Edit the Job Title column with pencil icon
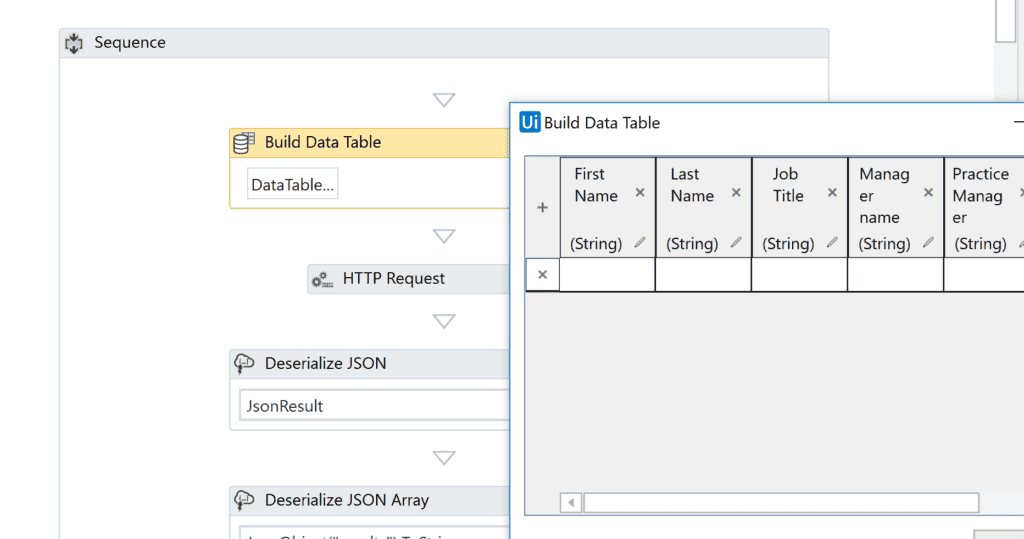Viewport: 1024px width, 539px height. click(832, 243)
